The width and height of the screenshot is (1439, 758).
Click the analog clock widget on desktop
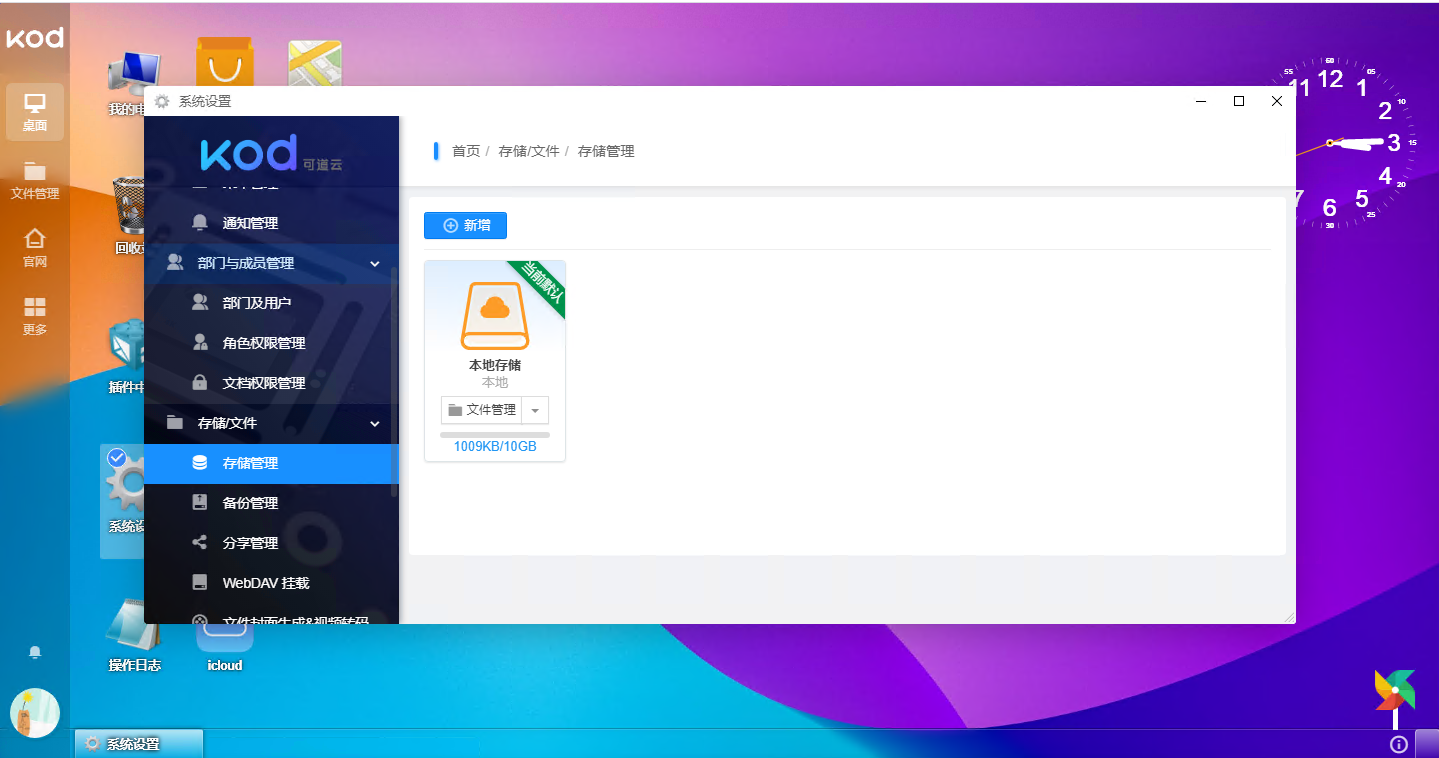point(1345,143)
